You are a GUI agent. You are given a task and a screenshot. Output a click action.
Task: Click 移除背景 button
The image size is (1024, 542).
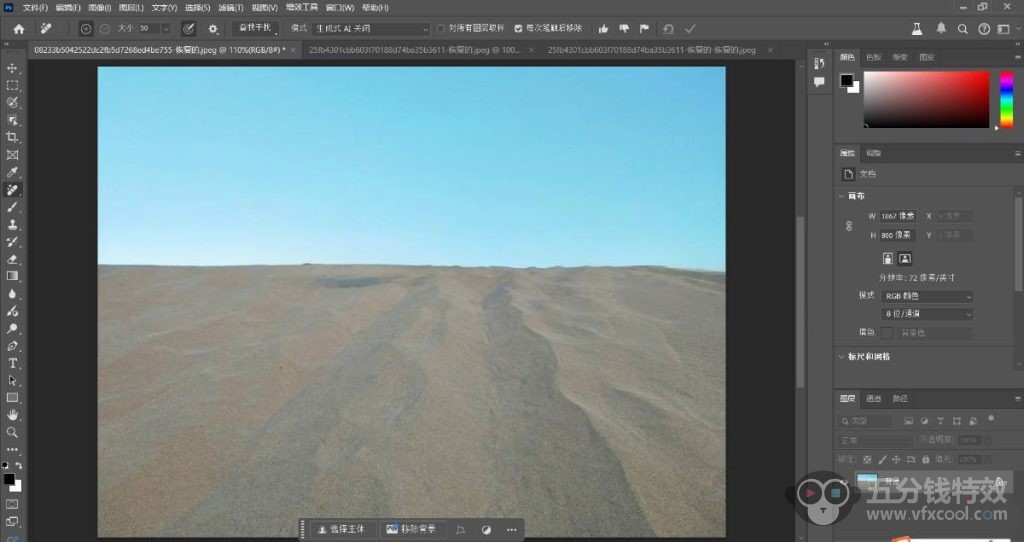[411, 530]
